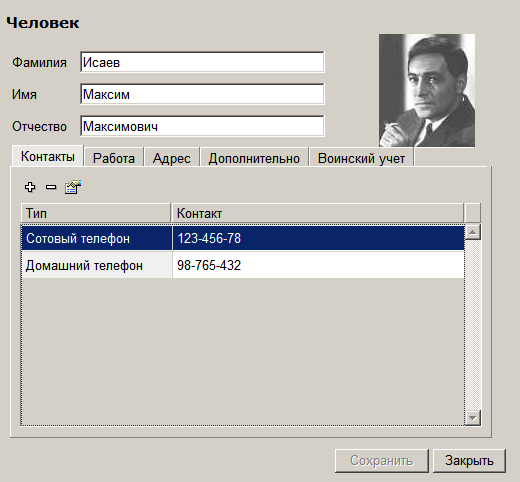
Task: Click scrollbar down arrow in contacts table
Action: tap(473, 418)
